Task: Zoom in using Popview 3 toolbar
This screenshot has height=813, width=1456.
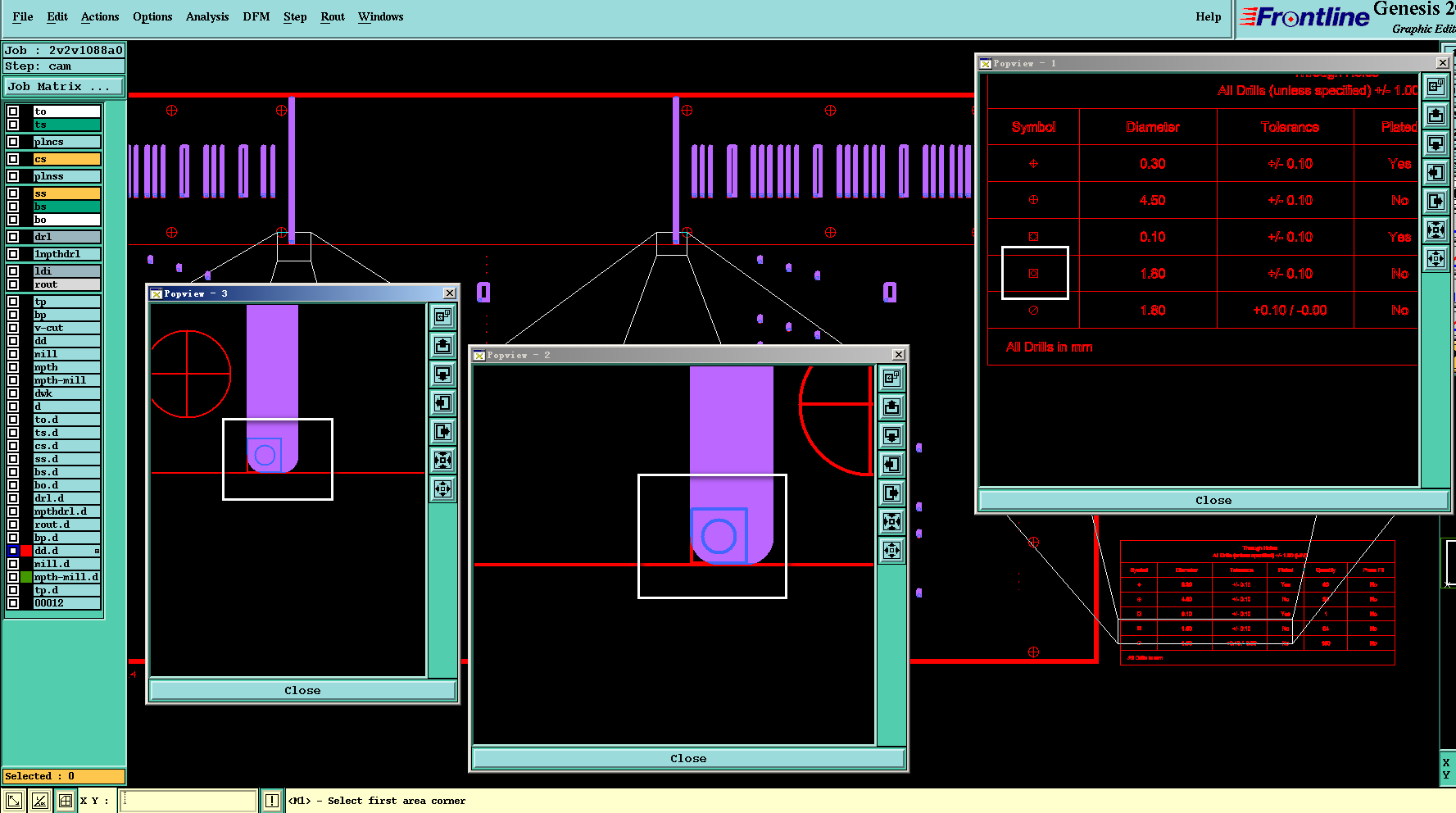Action: (x=443, y=460)
